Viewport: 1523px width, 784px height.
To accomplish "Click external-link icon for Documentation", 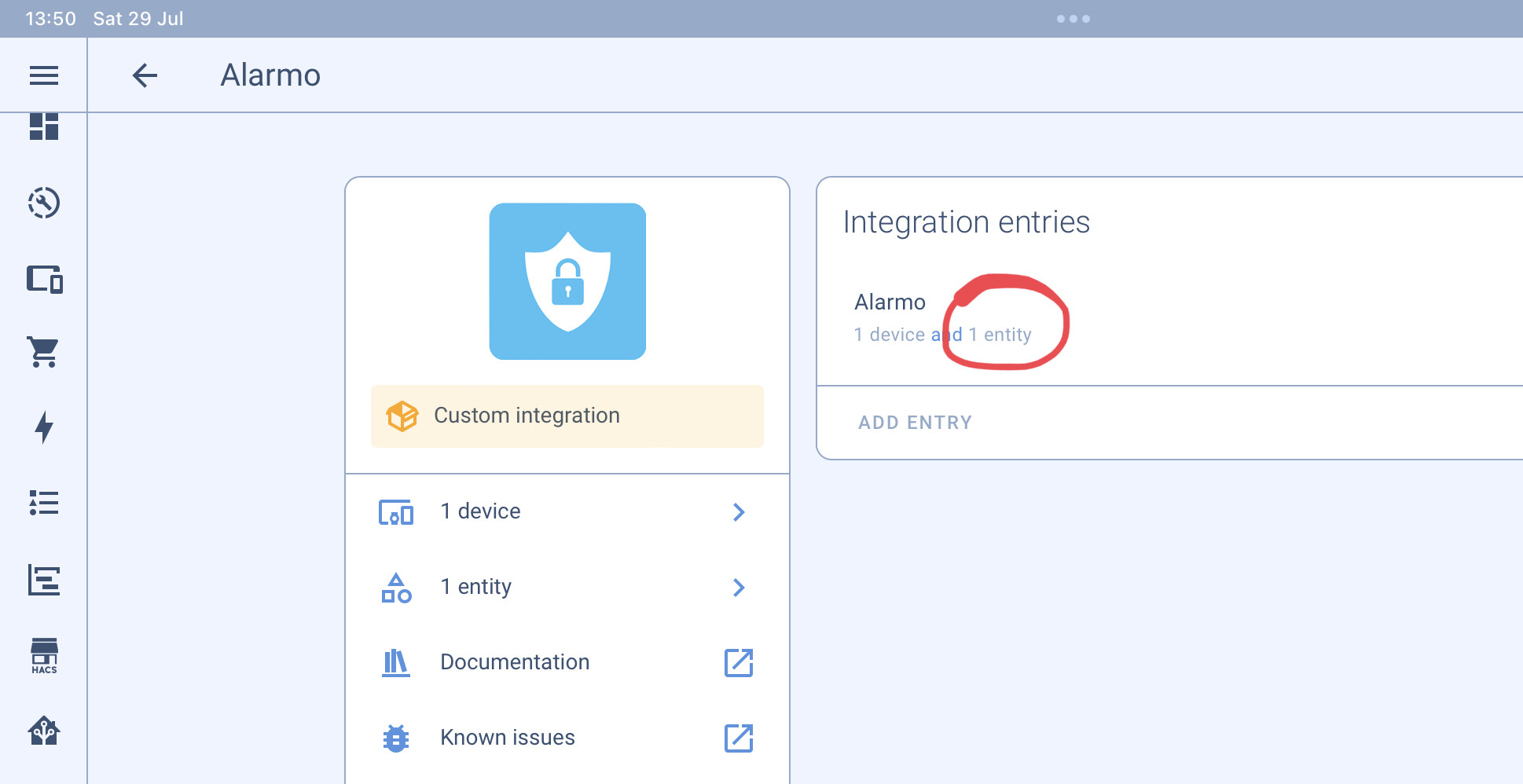I will click(x=739, y=663).
